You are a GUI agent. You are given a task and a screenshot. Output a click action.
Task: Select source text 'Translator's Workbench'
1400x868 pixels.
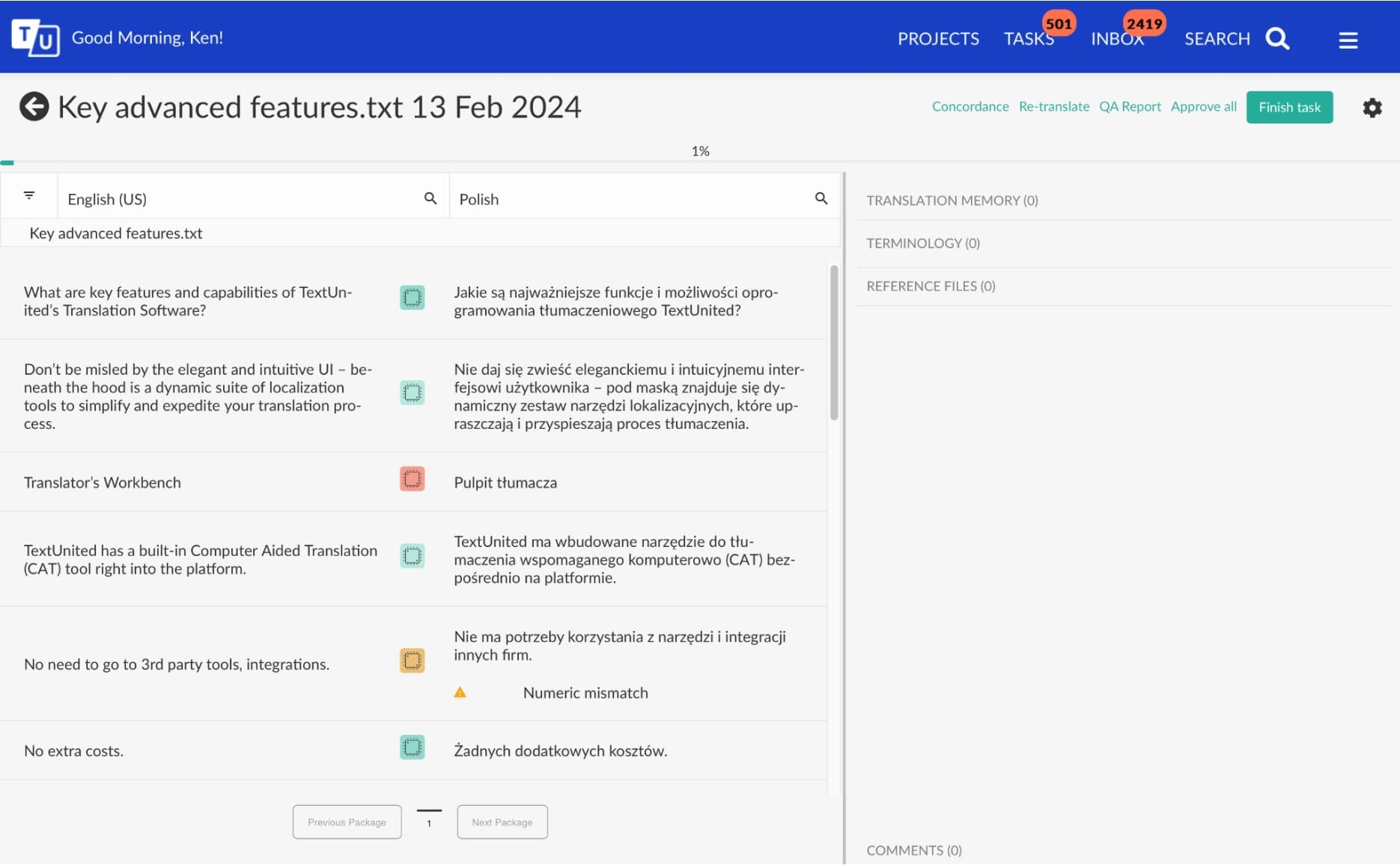(x=103, y=483)
